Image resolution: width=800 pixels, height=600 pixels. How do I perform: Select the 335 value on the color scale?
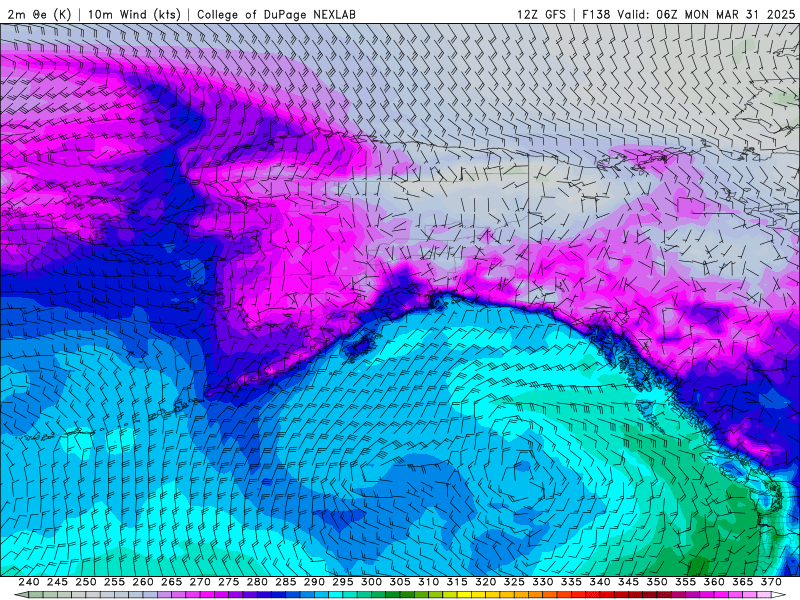point(571,582)
